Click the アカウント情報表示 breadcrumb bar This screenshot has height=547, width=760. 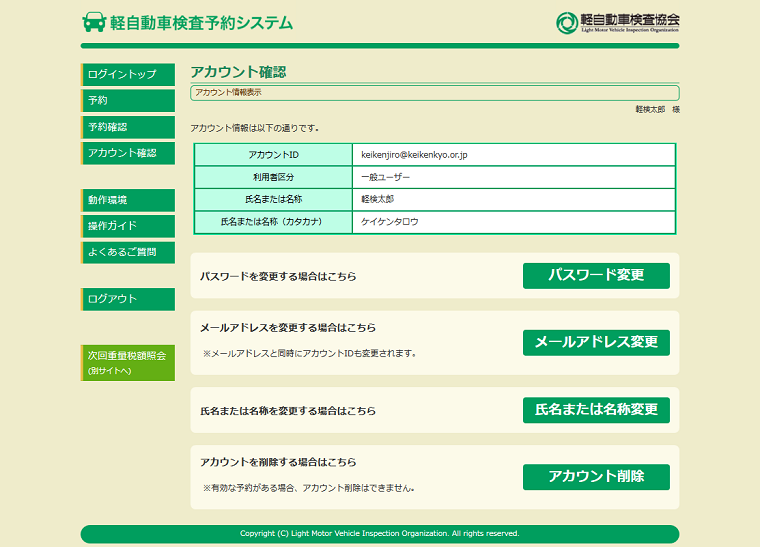click(434, 93)
